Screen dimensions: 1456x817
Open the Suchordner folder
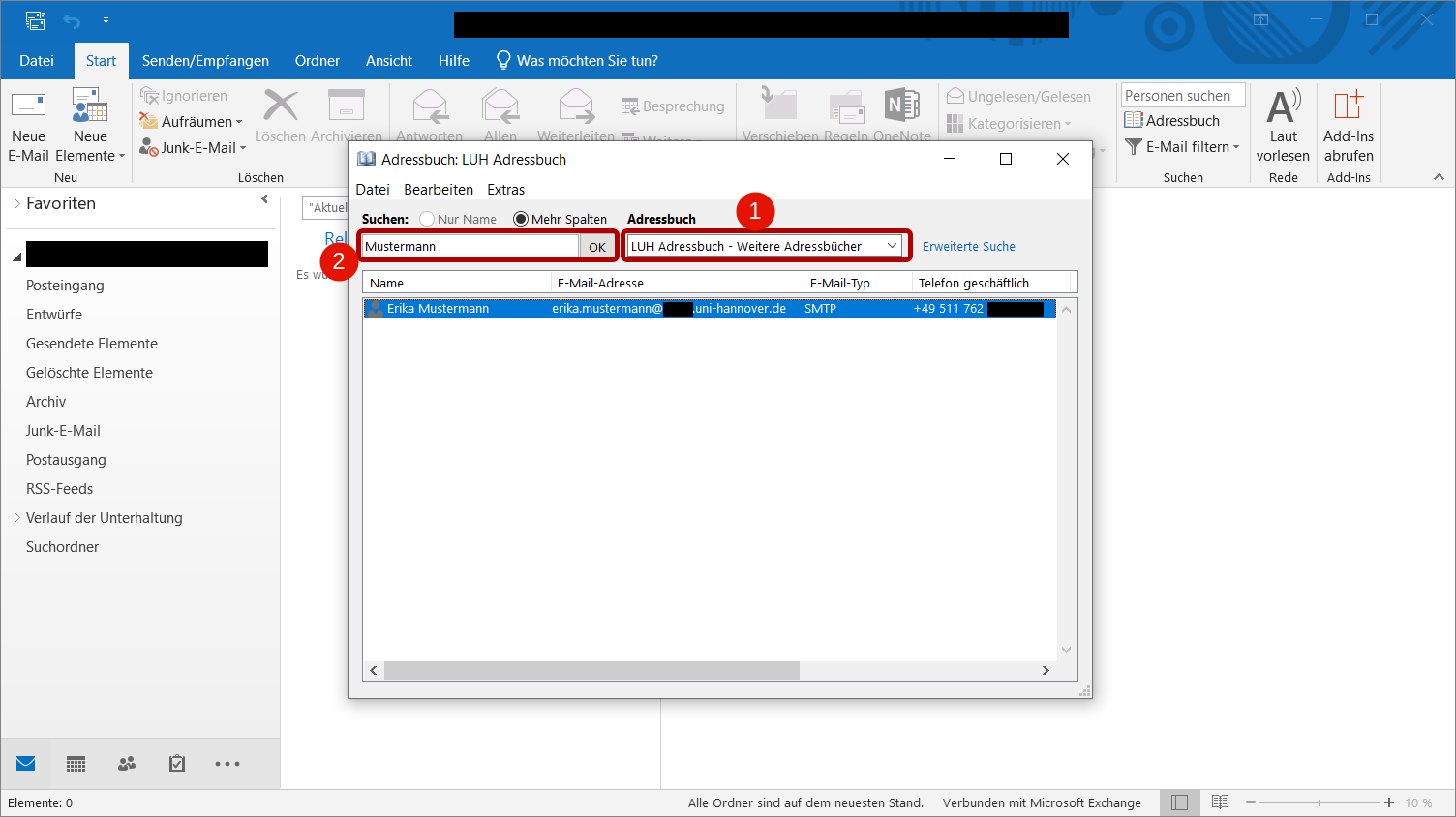coord(63,547)
